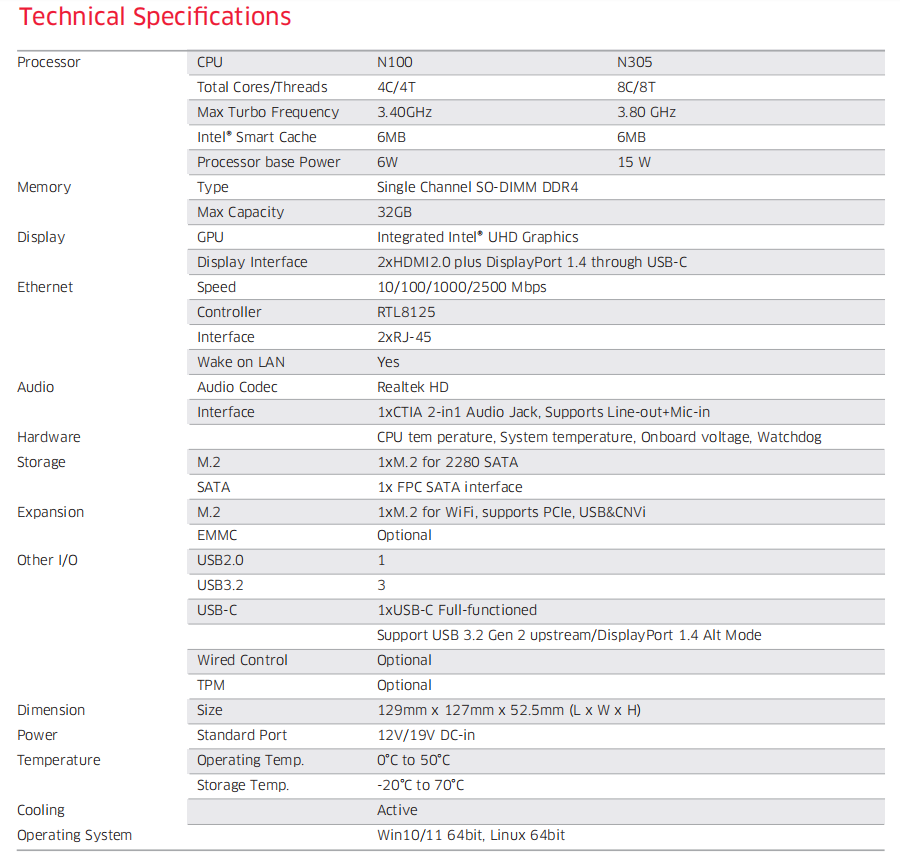This screenshot has width=900, height=858.
Task: Select the N305 CPU value
Action: pyautogui.click(x=634, y=62)
